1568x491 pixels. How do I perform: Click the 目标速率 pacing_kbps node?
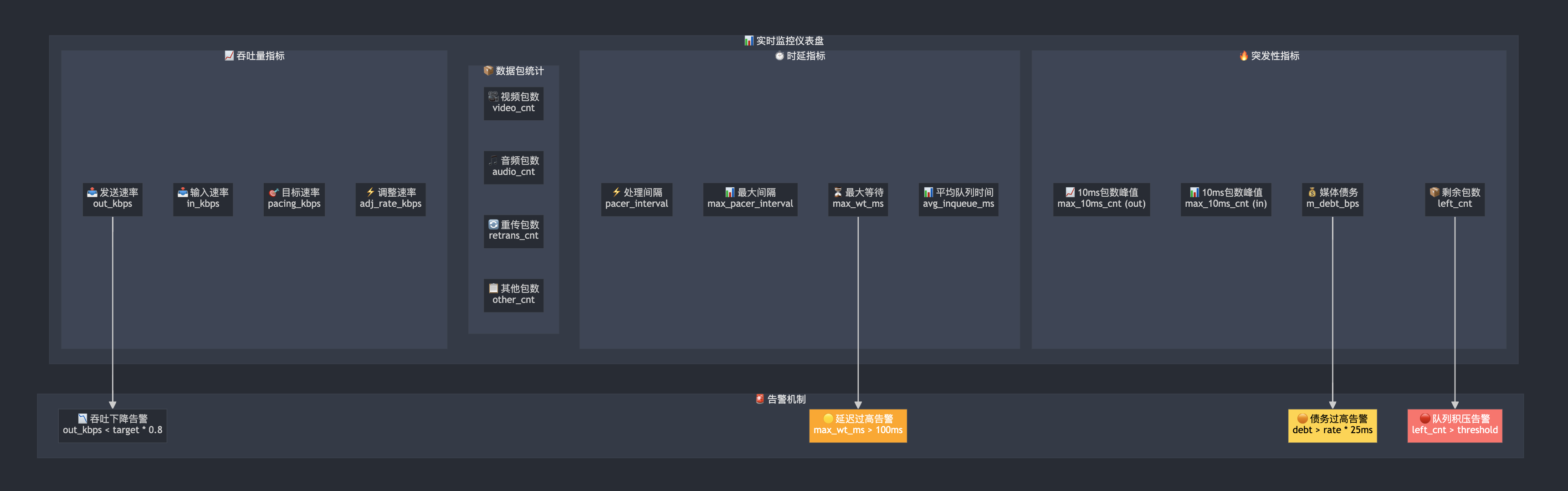(294, 199)
